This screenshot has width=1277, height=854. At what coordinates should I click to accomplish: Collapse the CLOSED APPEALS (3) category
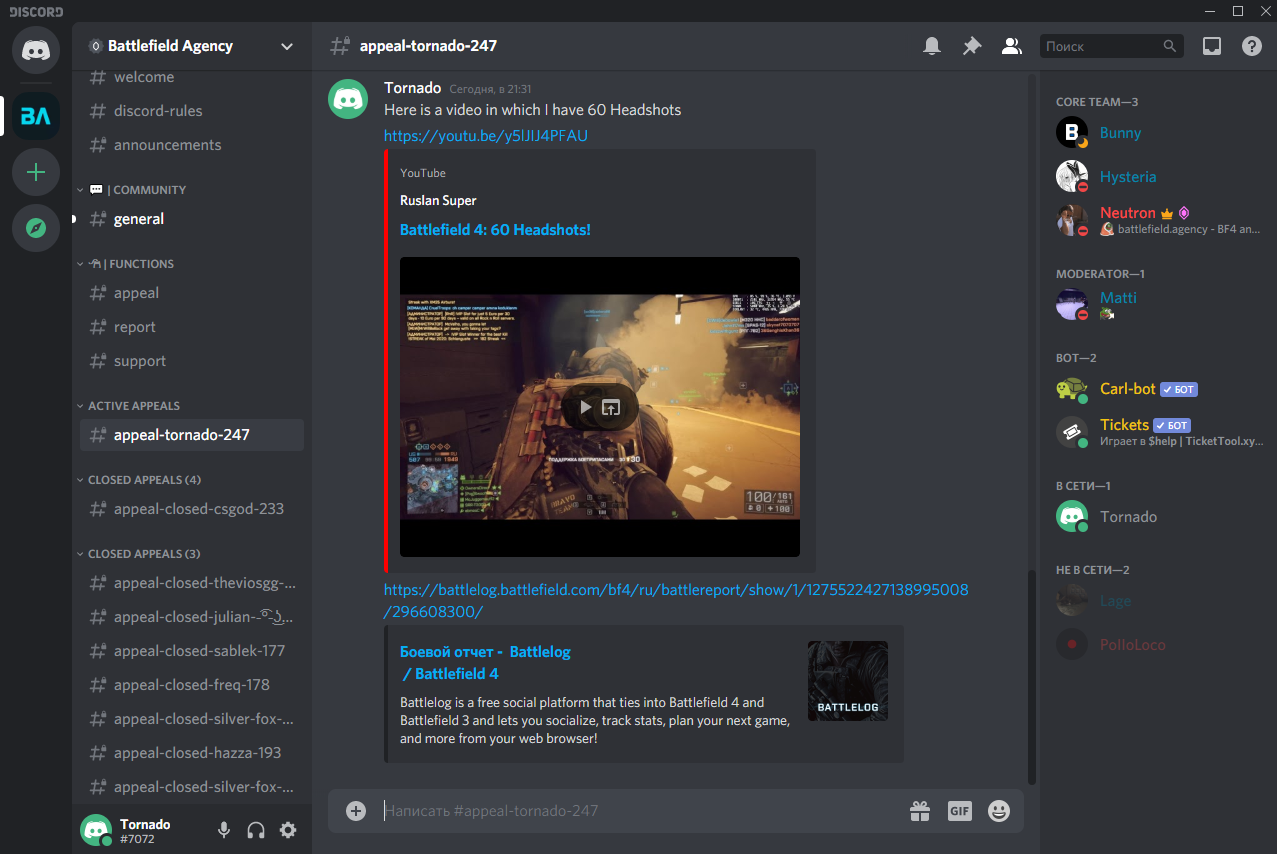139,554
